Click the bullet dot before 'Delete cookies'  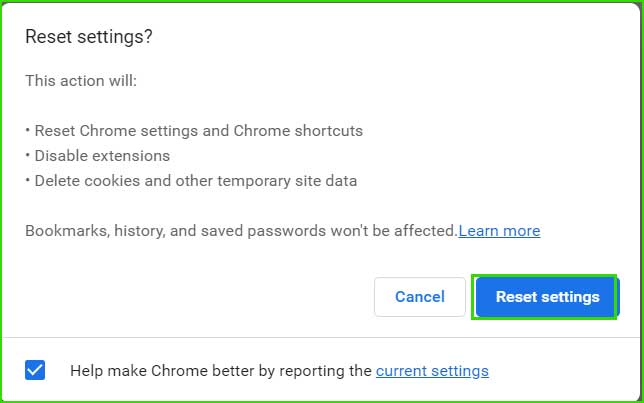[x=28, y=180]
